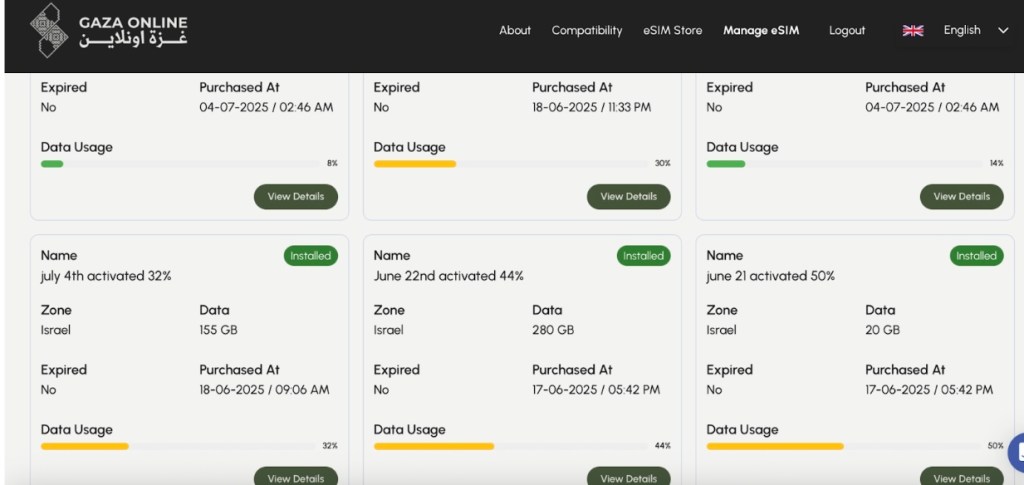Open the chat widget bubble
The height and width of the screenshot is (485, 1024).
(1016, 451)
